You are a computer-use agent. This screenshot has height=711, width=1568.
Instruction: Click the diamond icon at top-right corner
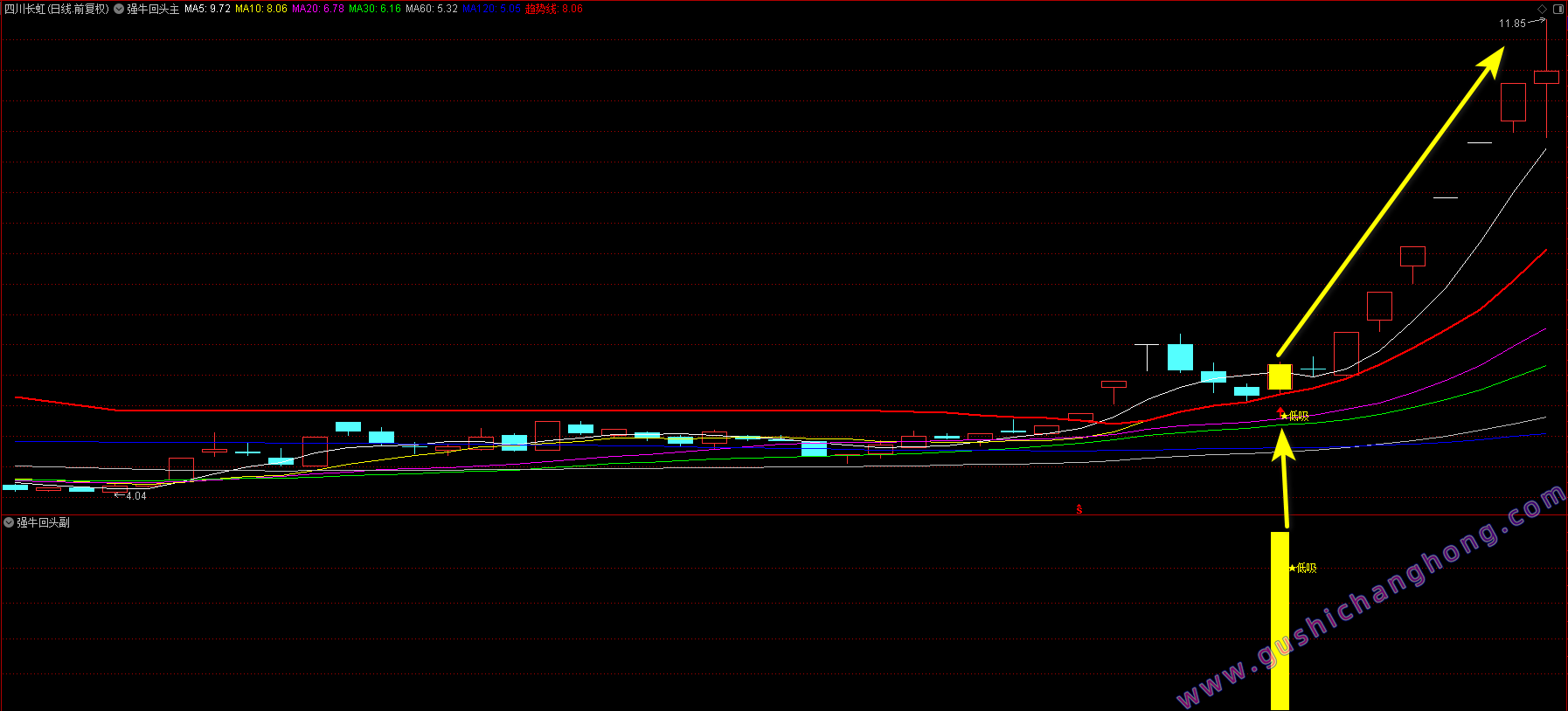[x=1543, y=9]
